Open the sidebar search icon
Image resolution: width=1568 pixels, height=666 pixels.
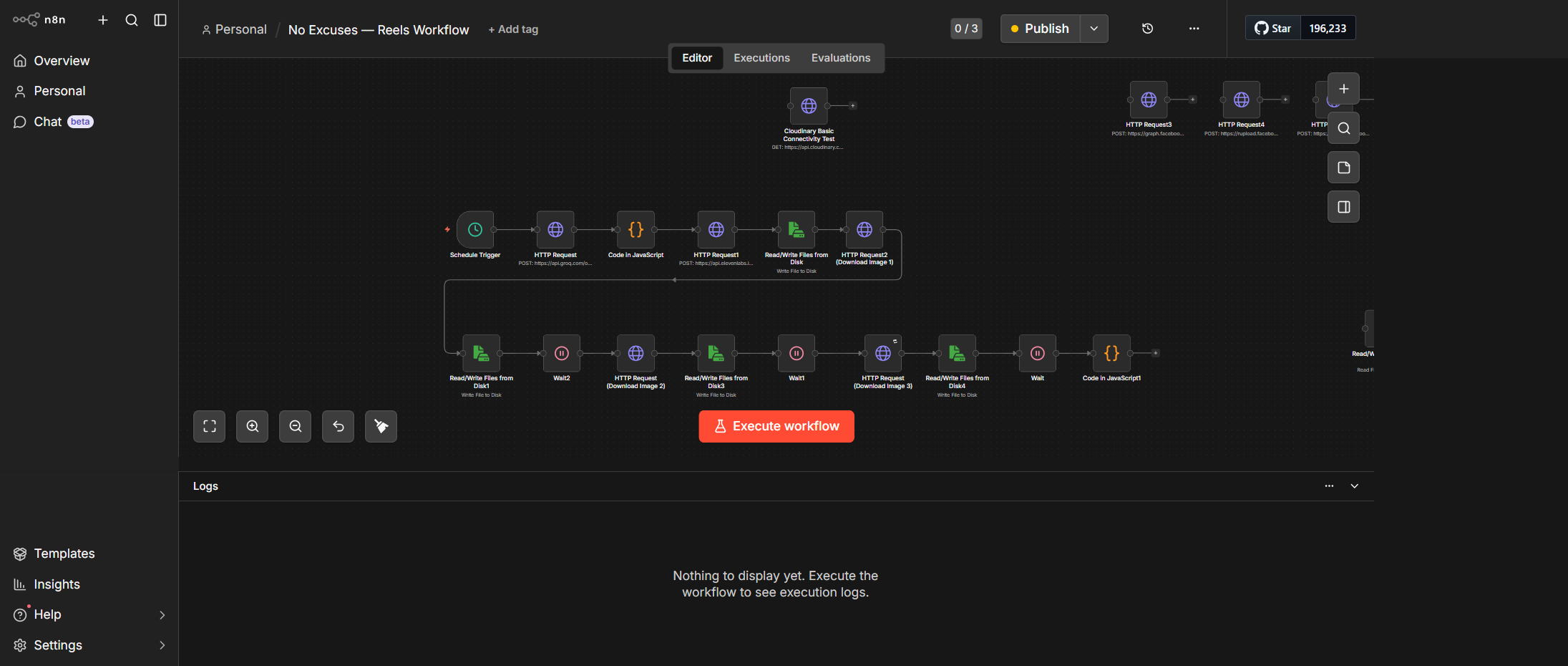coord(132,20)
